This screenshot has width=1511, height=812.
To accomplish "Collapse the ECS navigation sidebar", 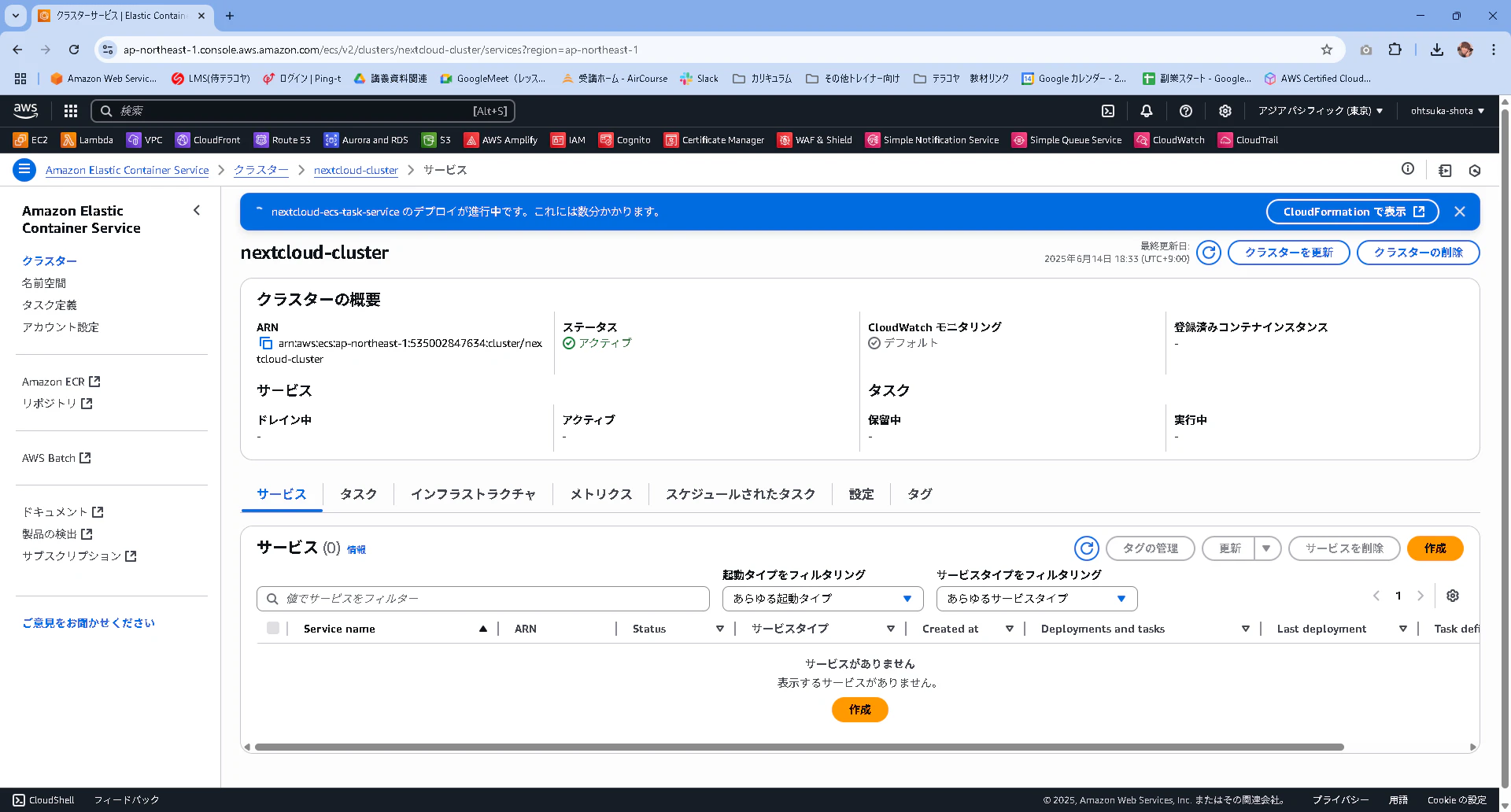I will click(x=197, y=210).
